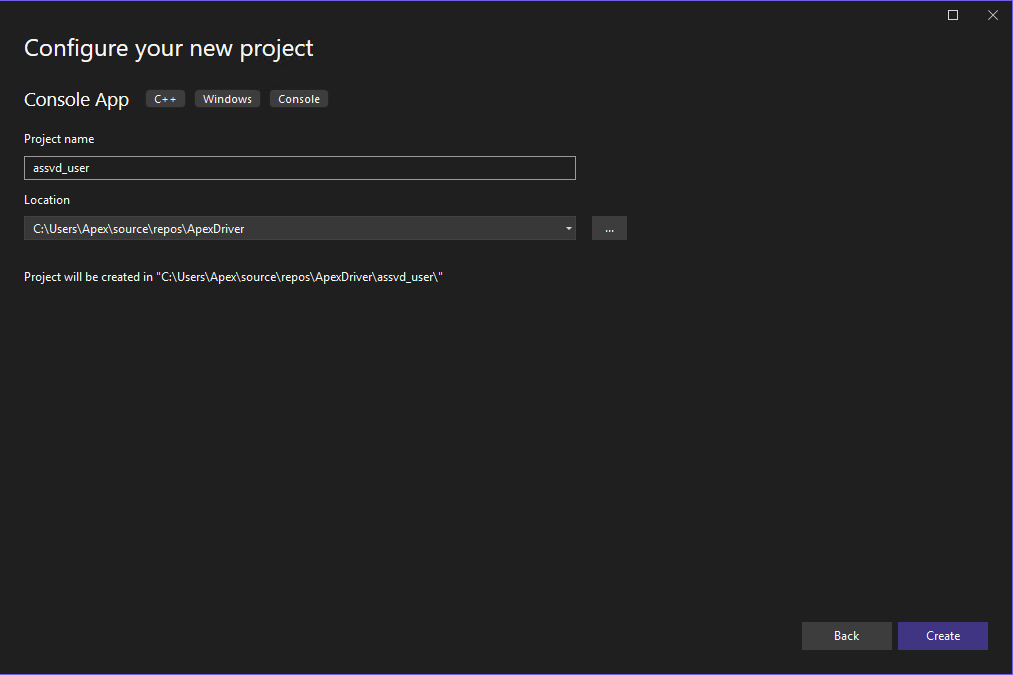Click Create to generate the project
1013x675 pixels.
point(941,635)
